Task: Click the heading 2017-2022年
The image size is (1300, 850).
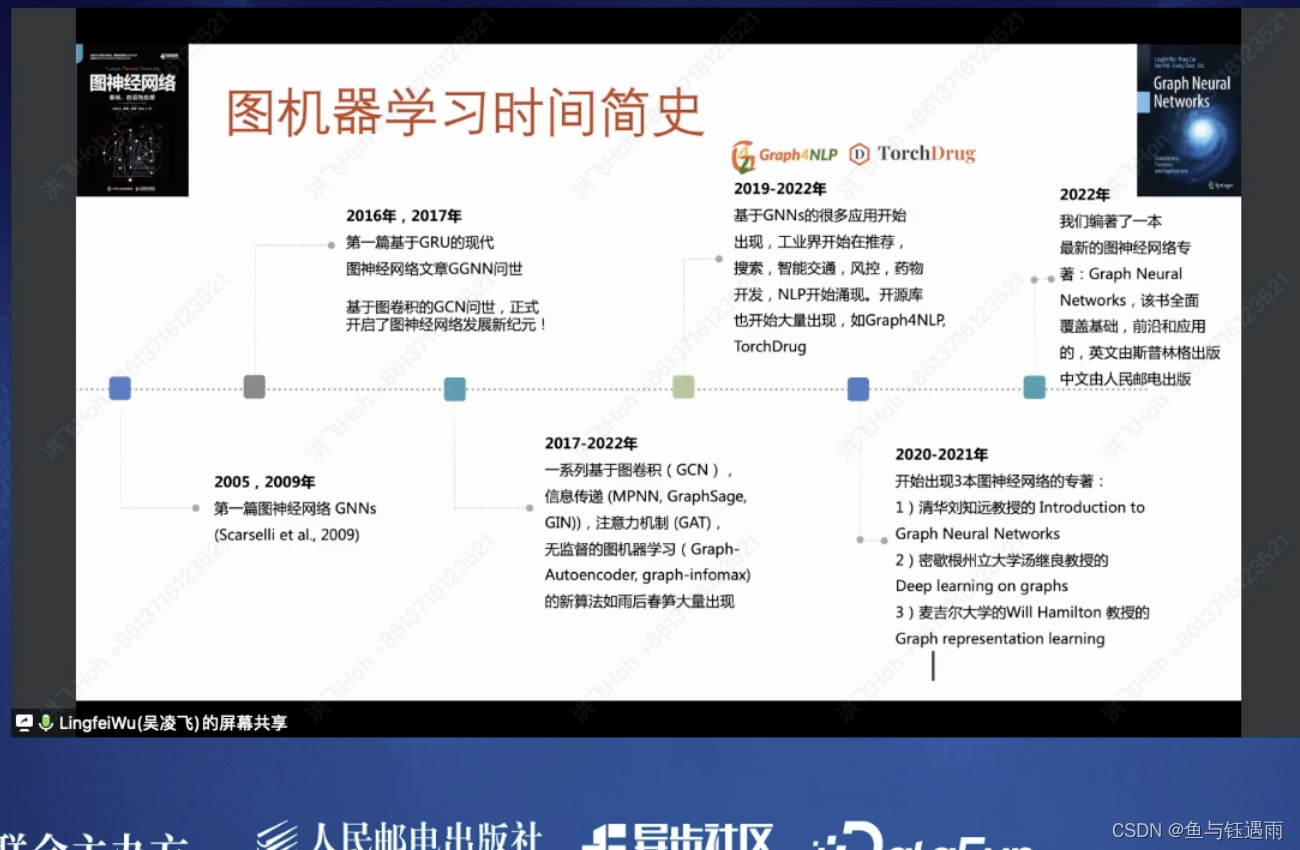Action: tap(591, 443)
